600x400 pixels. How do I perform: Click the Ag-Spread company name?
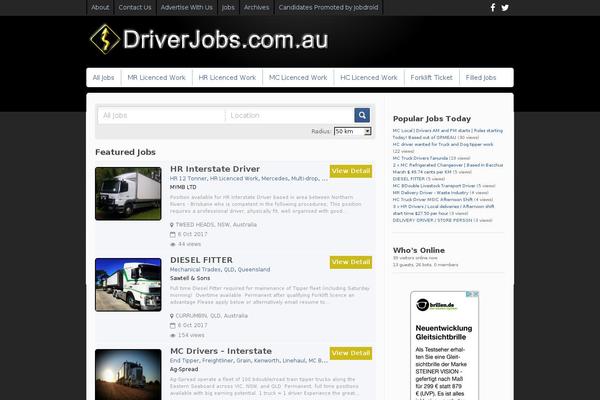(x=184, y=369)
